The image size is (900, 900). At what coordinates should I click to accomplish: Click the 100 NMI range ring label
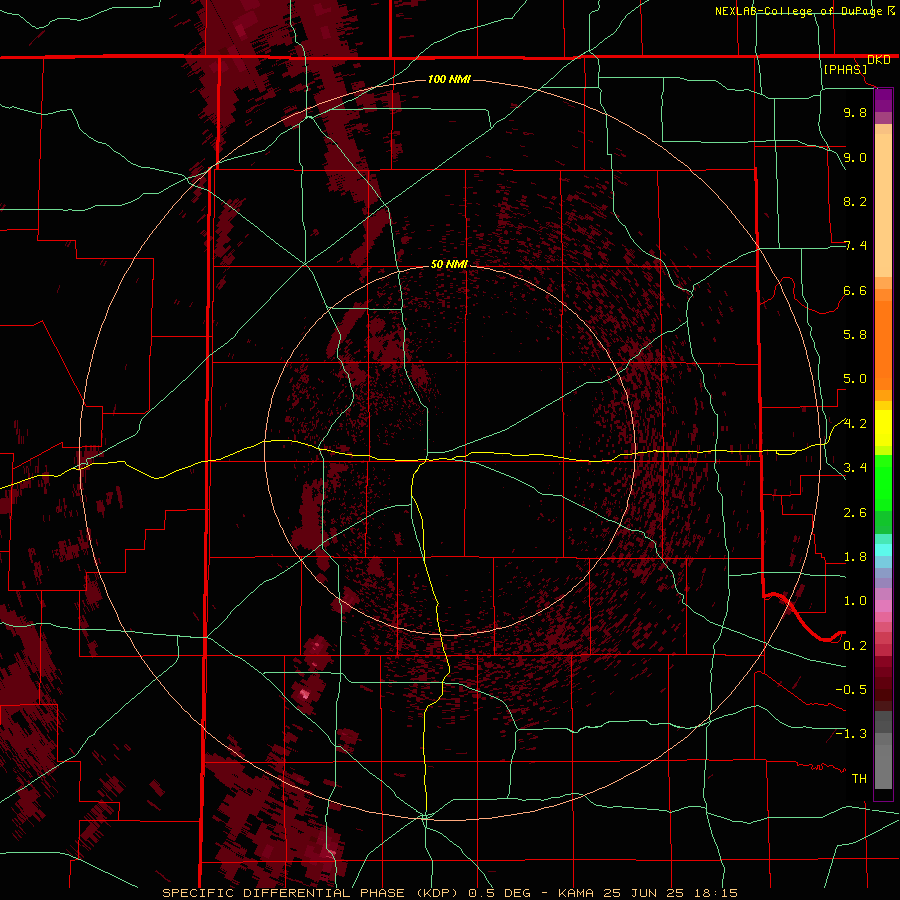coord(449,79)
